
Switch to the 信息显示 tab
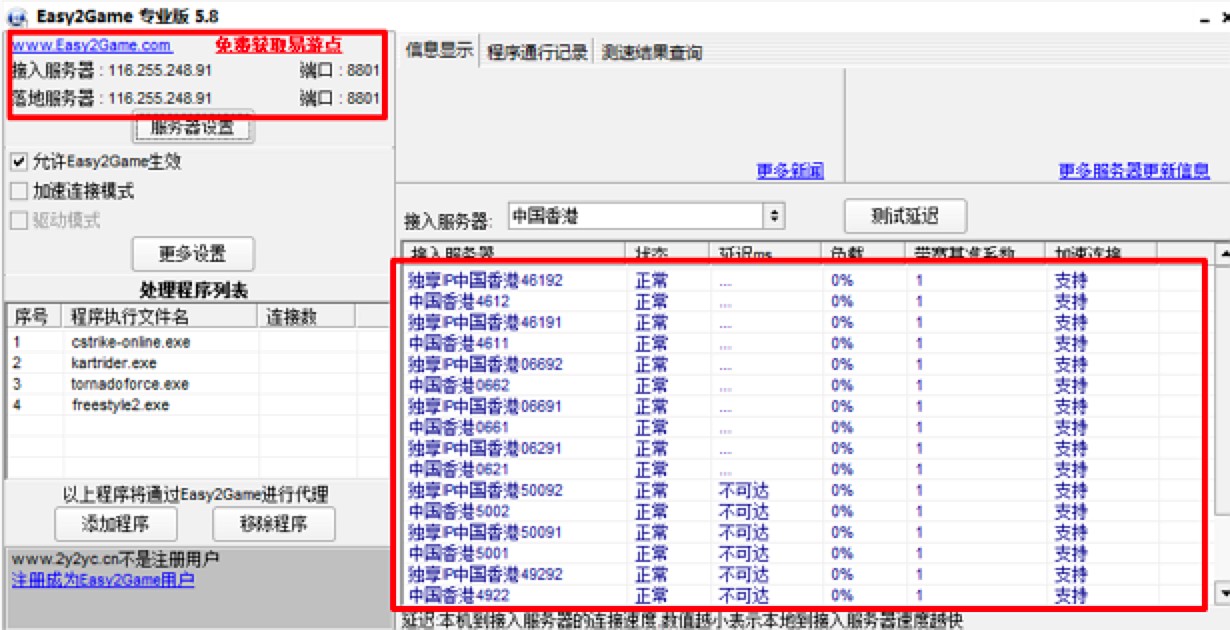439,51
